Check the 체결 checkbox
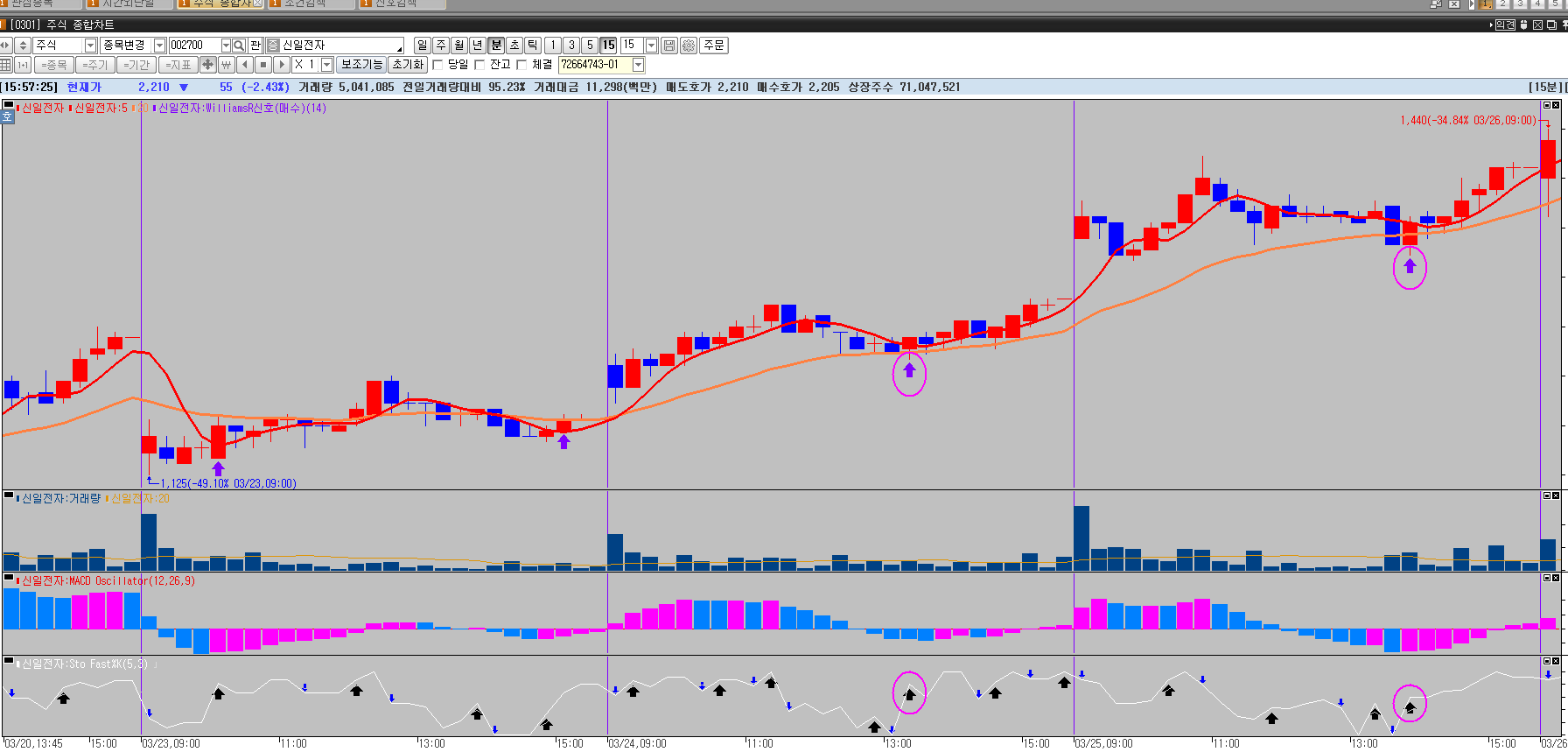 coord(521,65)
